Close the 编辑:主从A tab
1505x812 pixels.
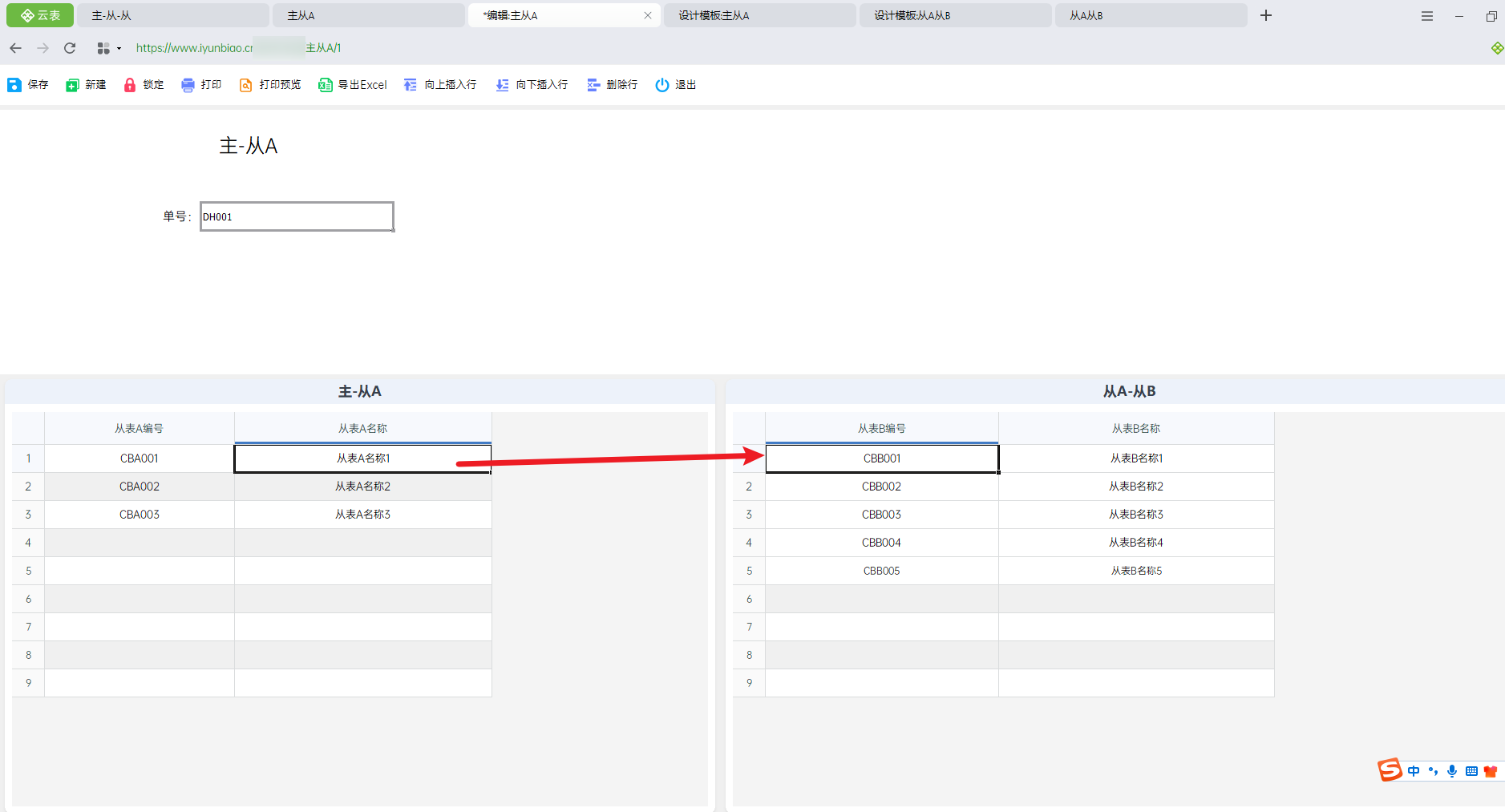pyautogui.click(x=648, y=15)
